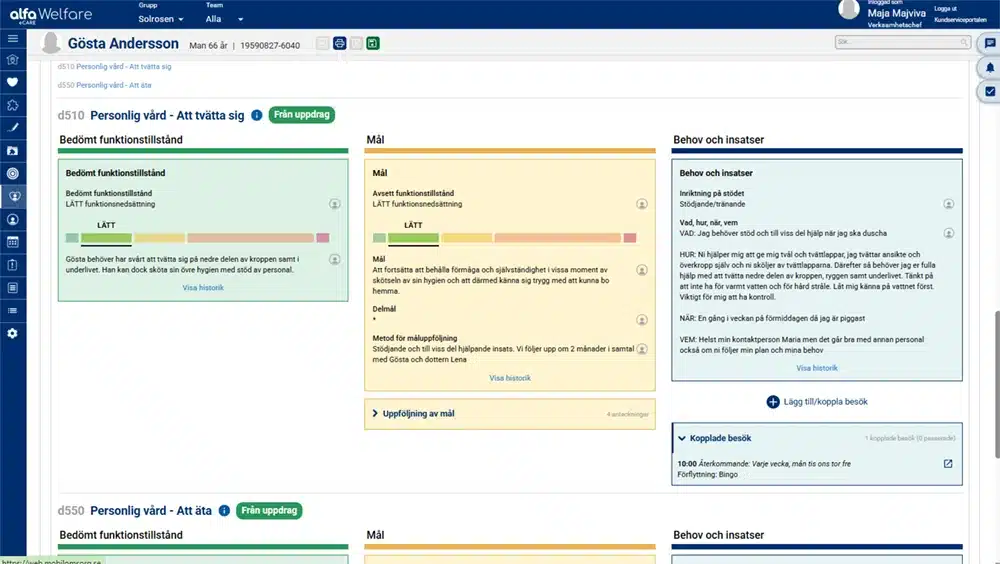This screenshot has height=564, width=1000.
Task: Open the external link icon of the Bingo visit
Action: (948, 464)
